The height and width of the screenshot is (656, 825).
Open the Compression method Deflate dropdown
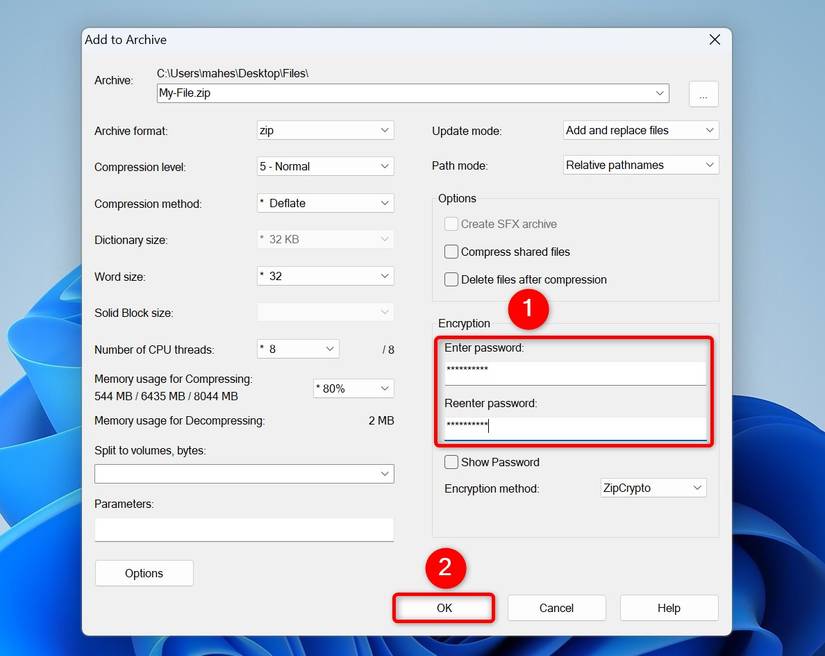pyautogui.click(x=325, y=203)
